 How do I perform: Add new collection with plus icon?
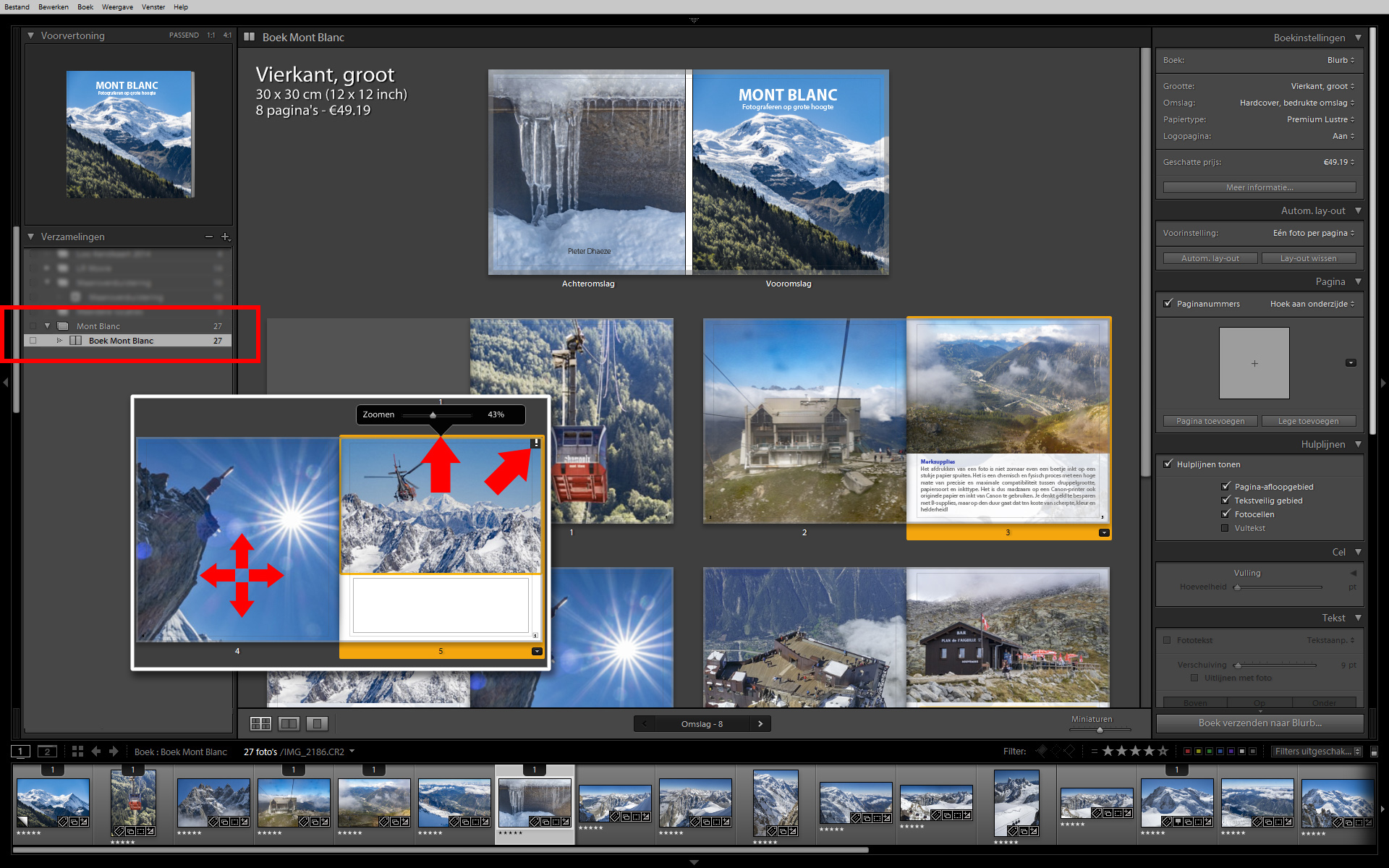pyautogui.click(x=225, y=237)
